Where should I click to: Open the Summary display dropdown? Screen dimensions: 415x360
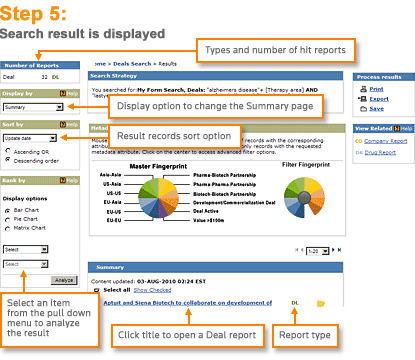point(33,107)
